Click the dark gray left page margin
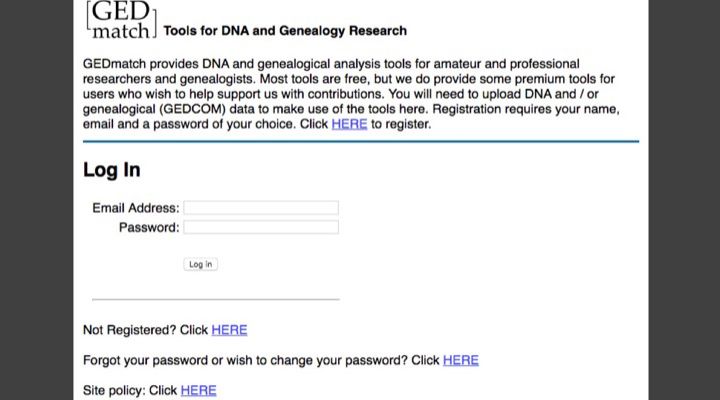The image size is (720, 400). pos(35,200)
